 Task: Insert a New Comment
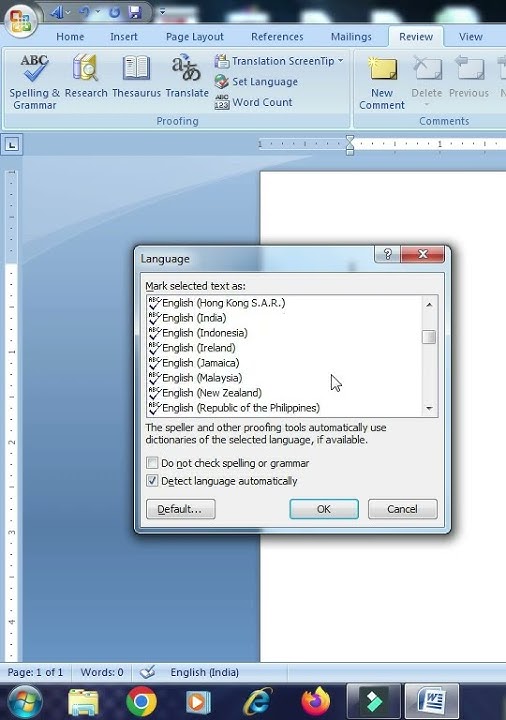coord(382,83)
